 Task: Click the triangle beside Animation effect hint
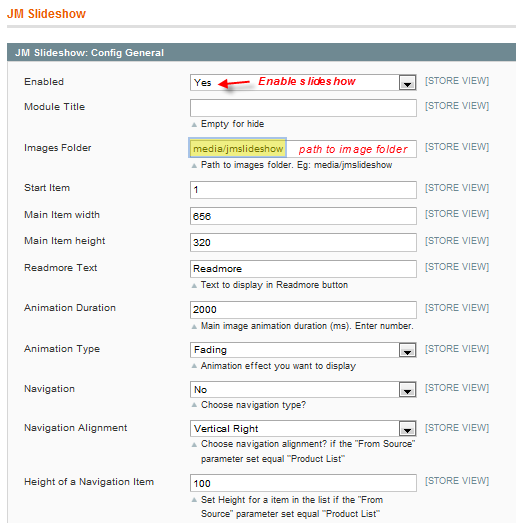point(194,366)
